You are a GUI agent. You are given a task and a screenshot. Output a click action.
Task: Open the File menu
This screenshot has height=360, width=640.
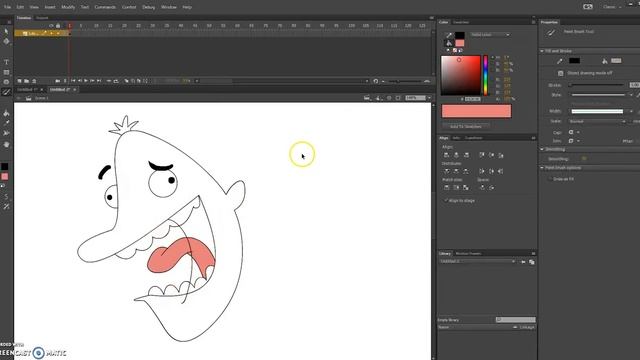[x=7, y=7]
